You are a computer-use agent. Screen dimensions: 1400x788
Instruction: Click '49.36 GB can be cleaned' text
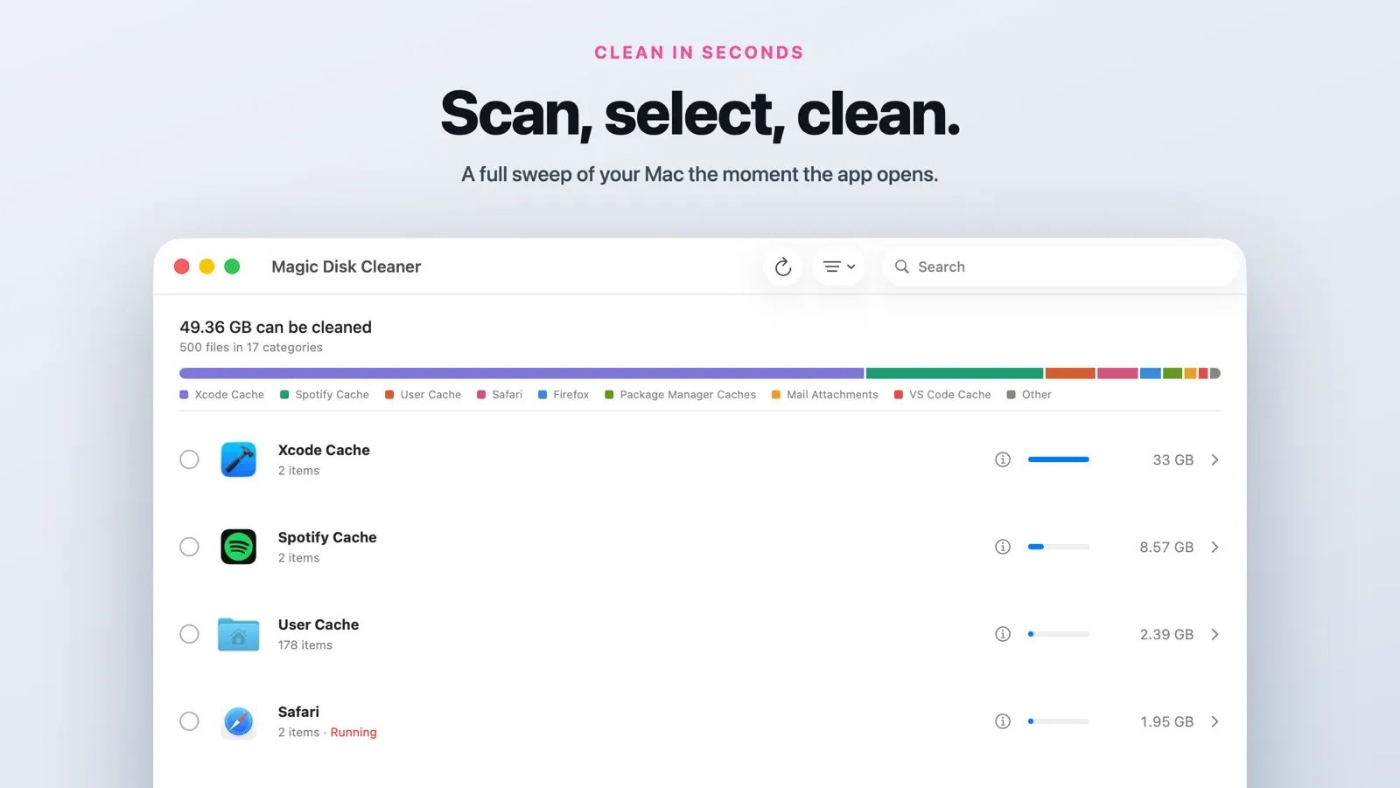point(275,327)
